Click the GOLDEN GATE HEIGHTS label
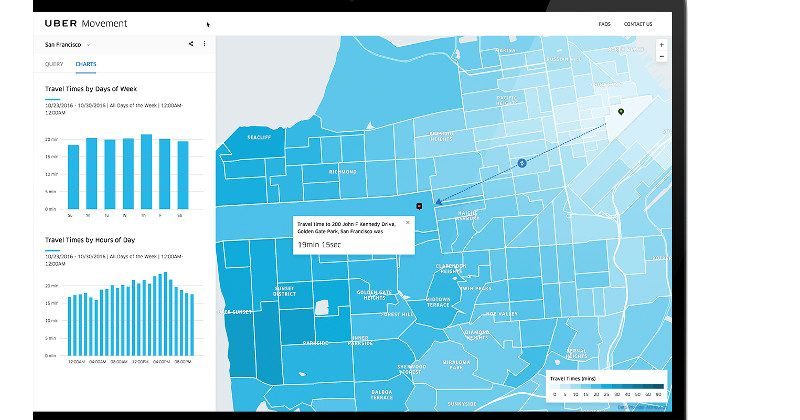Screen dimensions: 800x420 [x=374, y=295]
